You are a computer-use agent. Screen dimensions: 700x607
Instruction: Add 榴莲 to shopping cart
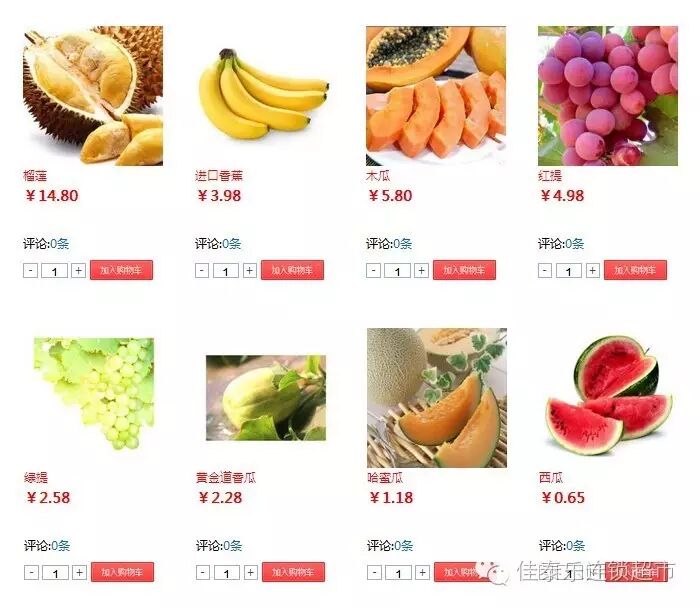tap(121, 270)
